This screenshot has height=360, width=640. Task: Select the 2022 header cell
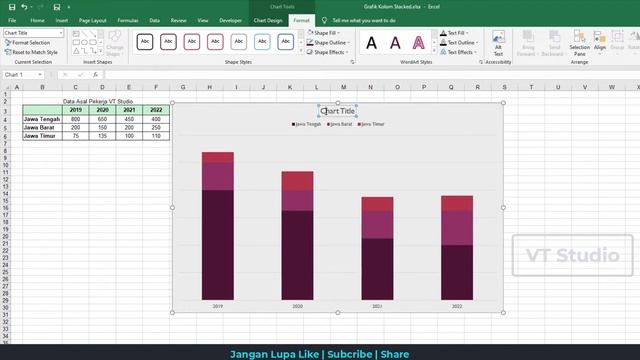[156, 110]
